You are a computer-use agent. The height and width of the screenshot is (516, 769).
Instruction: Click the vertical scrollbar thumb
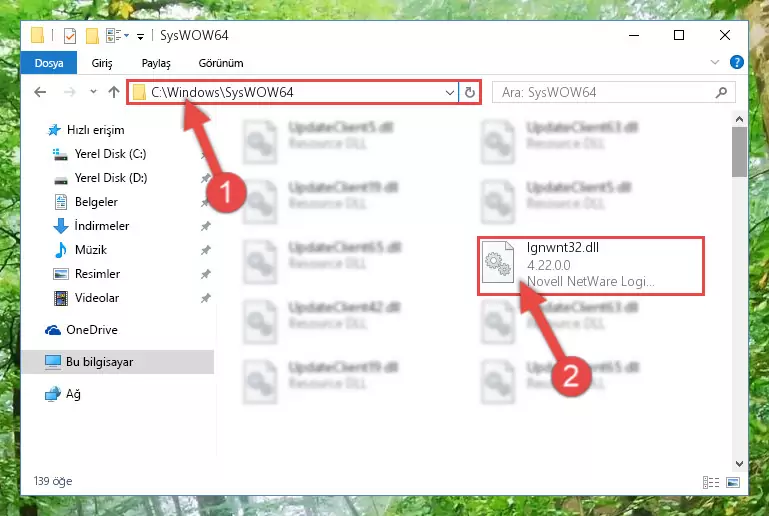(x=740, y=152)
